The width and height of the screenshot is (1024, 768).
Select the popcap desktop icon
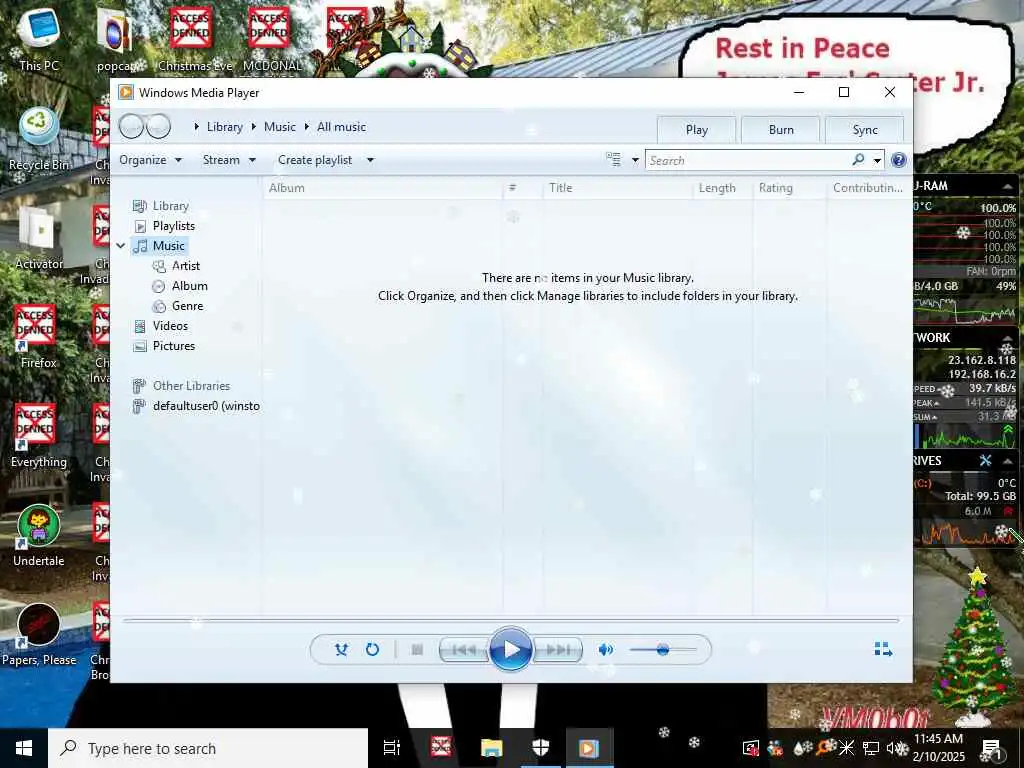click(x=116, y=40)
